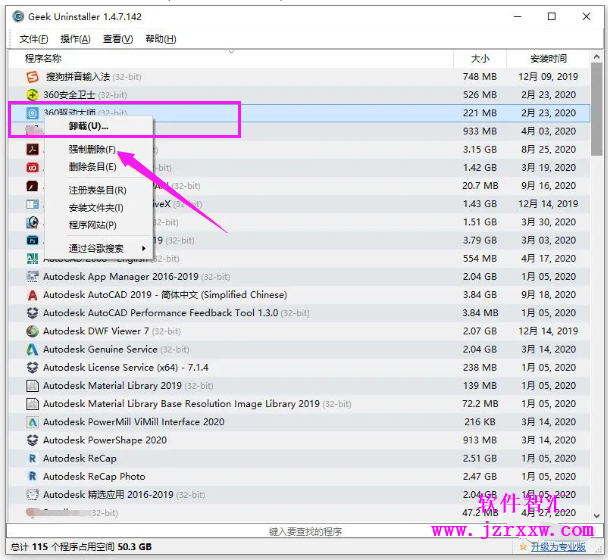This screenshot has height=560, width=608.
Task: Open the 查看(V) menu
Action: [118, 39]
